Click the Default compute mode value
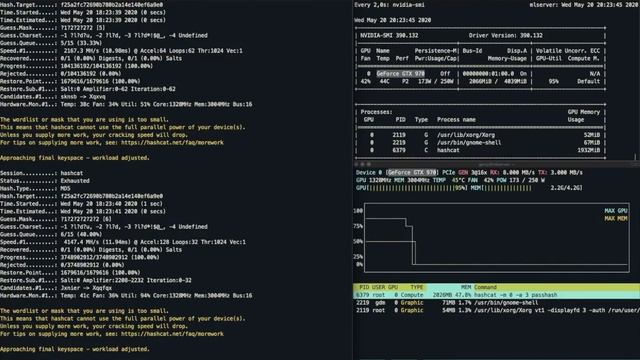 click(588, 82)
